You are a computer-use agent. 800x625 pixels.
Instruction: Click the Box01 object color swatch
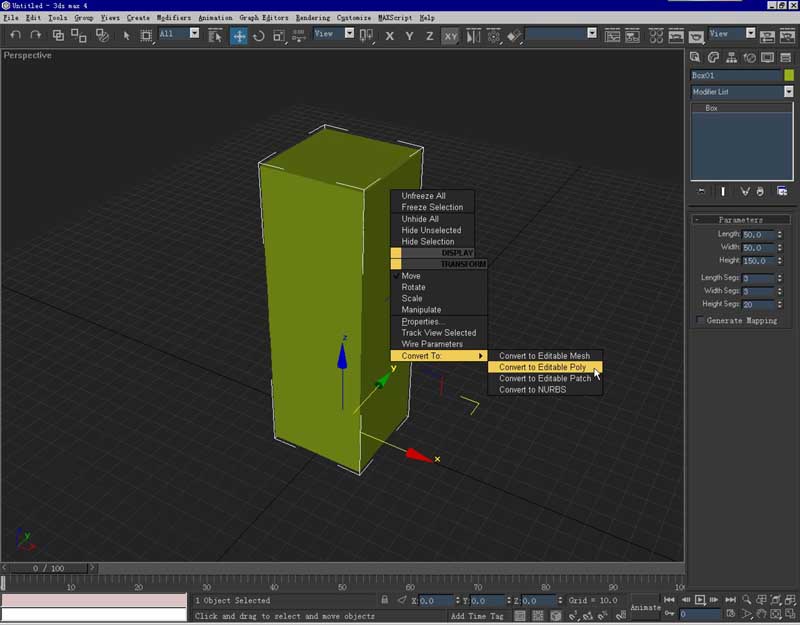point(788,75)
